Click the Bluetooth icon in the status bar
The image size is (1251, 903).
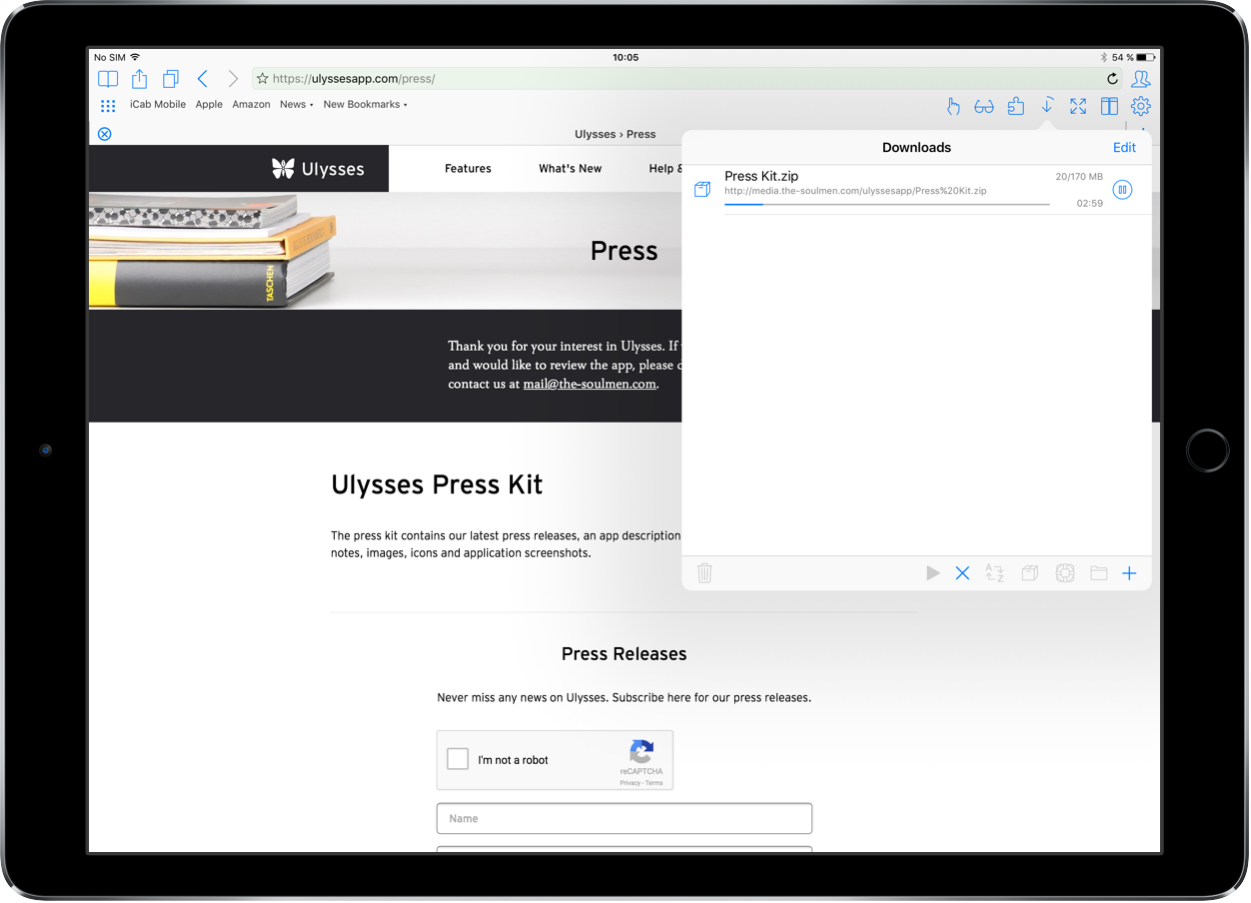click(x=1103, y=57)
